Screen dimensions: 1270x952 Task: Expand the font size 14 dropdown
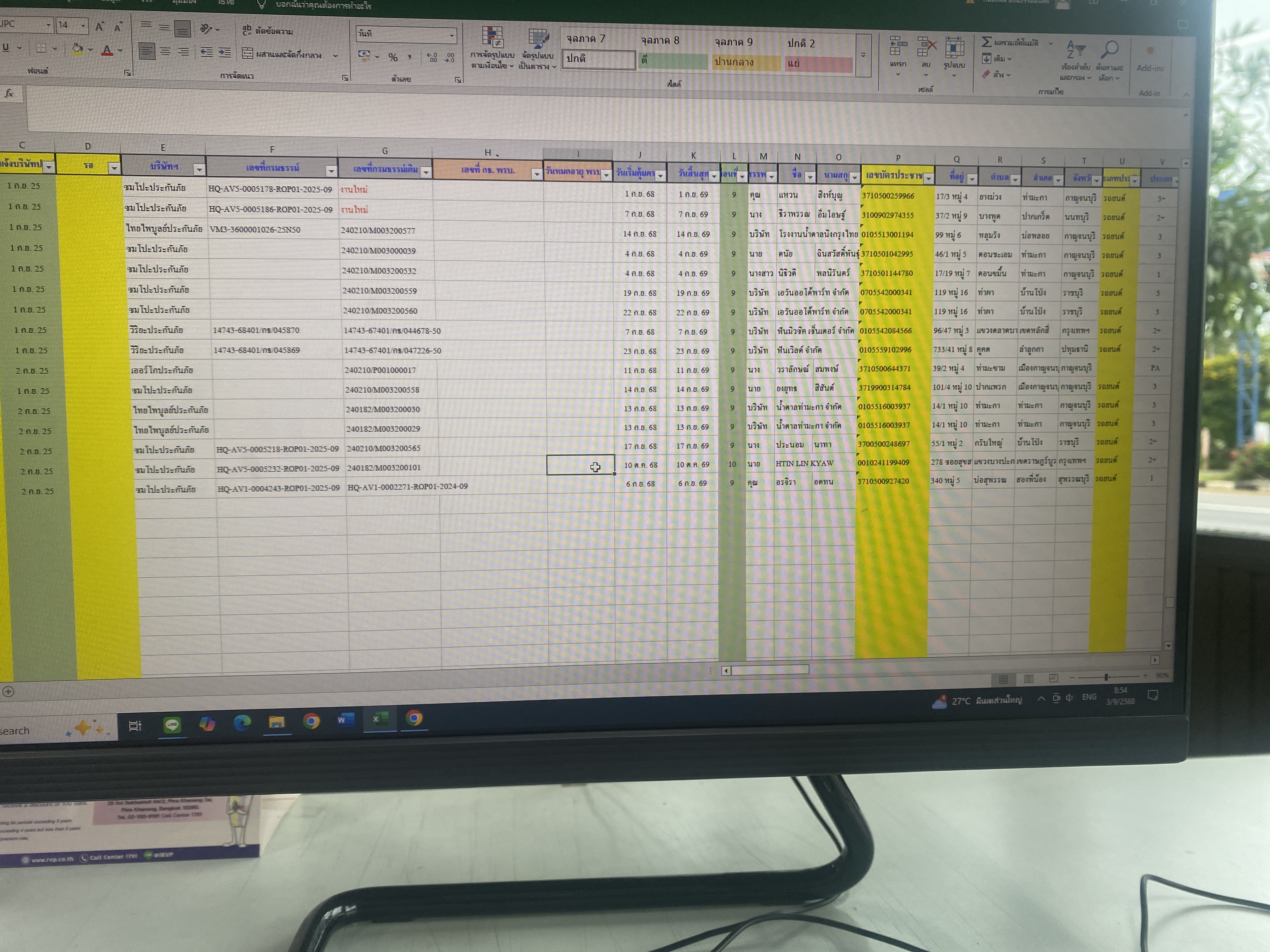pyautogui.click(x=83, y=25)
